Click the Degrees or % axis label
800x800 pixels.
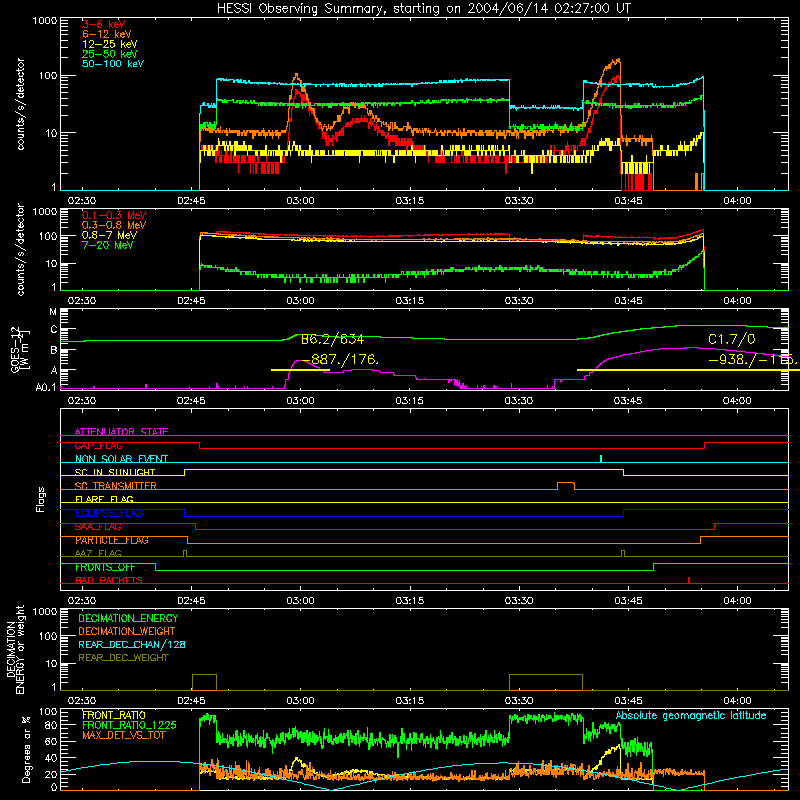click(26, 749)
